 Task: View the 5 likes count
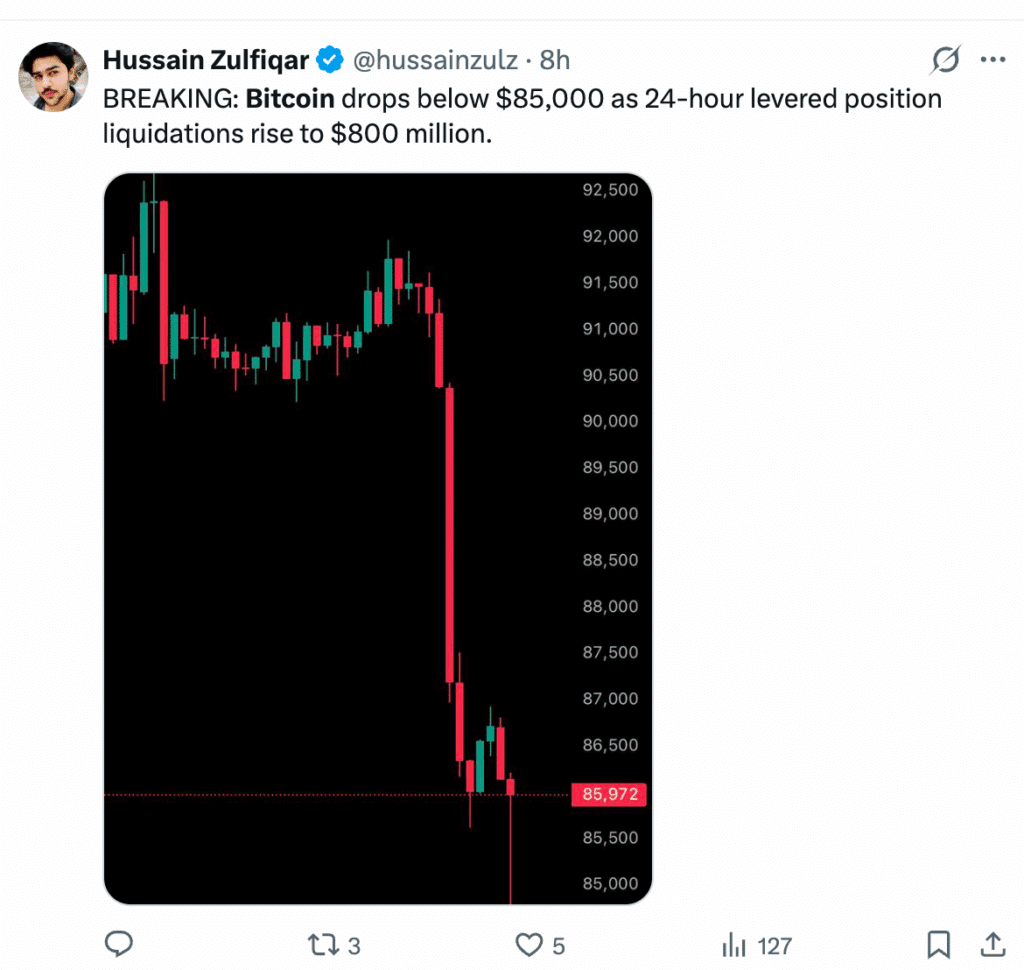[556, 943]
